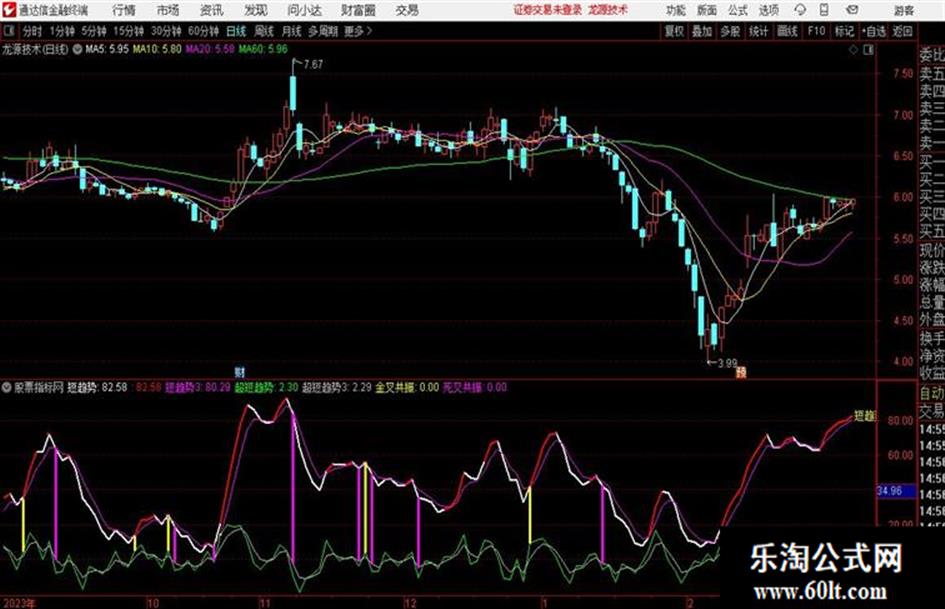Viewport: 945px width, 609px height.
Task: Click the MA10: 5.80 indicator value
Action: pos(157,49)
